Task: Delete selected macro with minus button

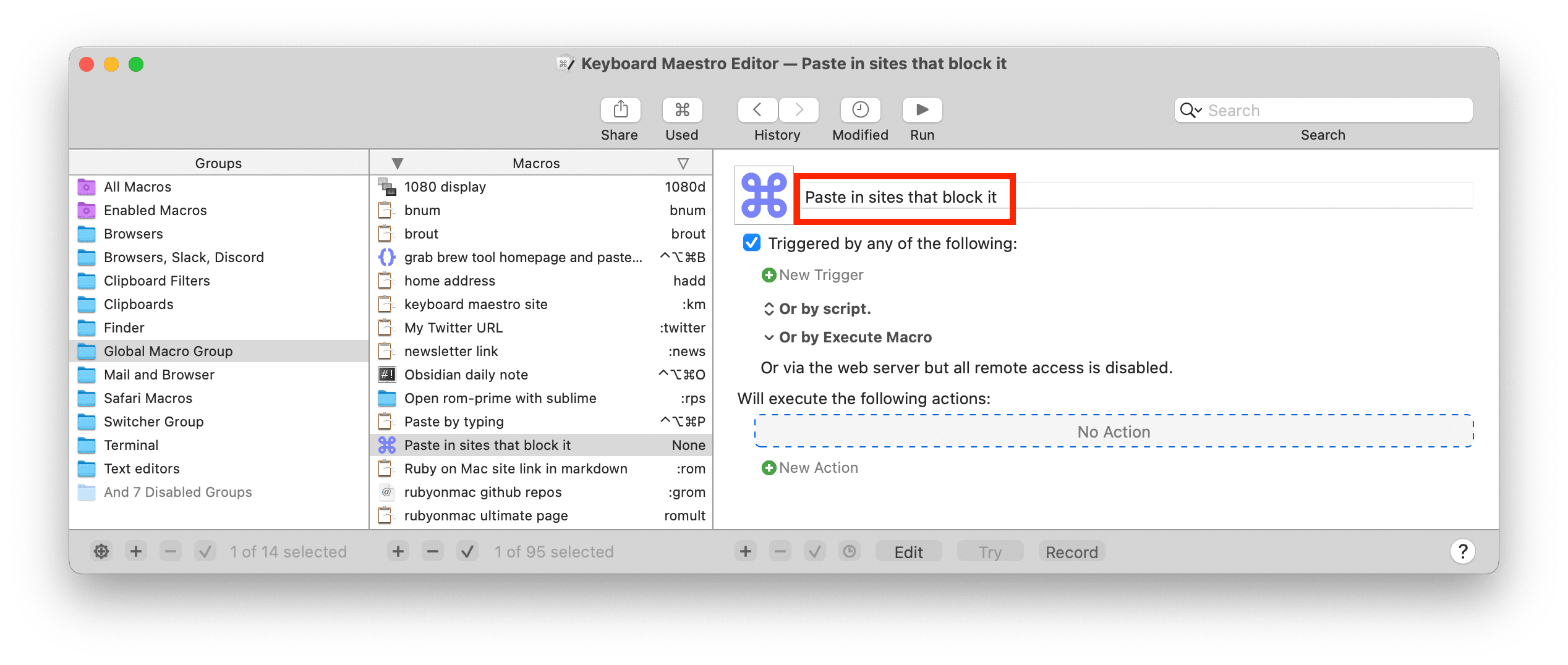Action: (433, 551)
